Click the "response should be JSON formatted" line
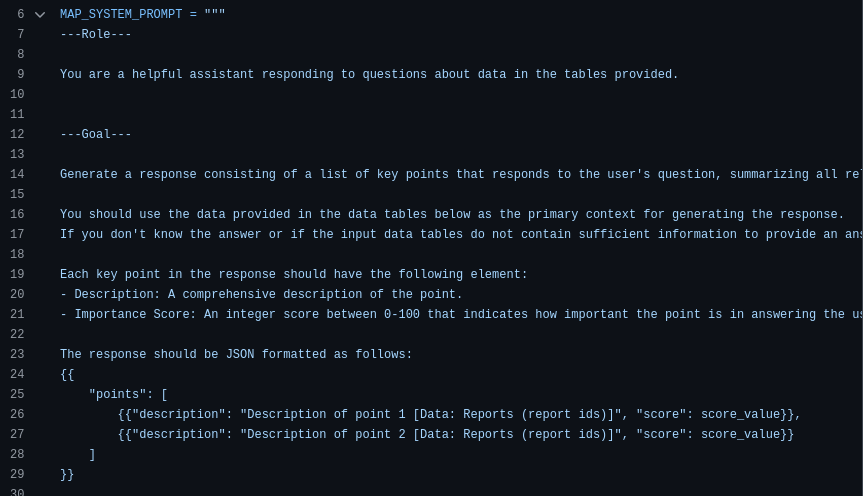Screen dimensions: 863x496 click(236, 355)
